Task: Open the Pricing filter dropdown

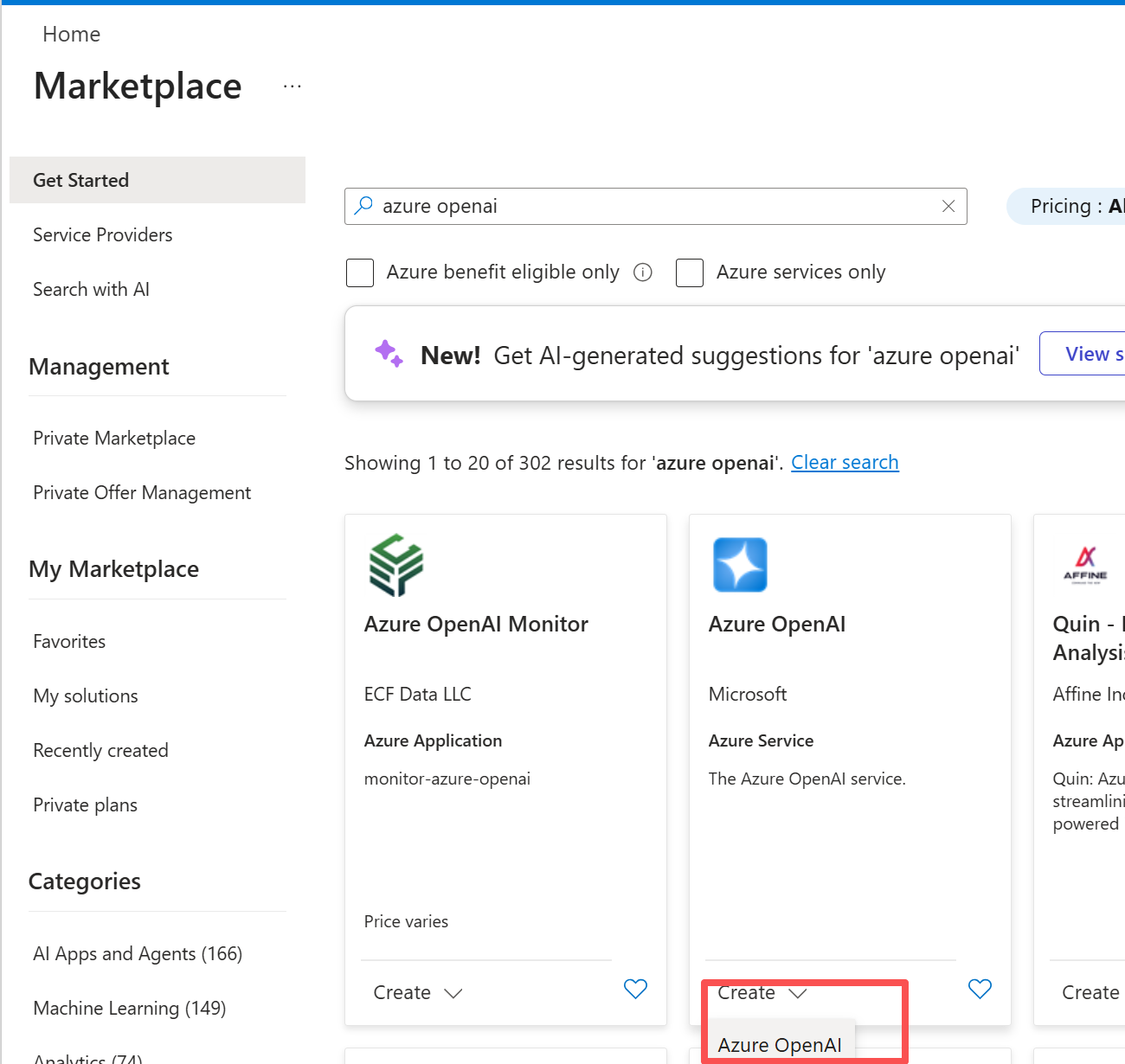Action: pyautogui.click(x=1066, y=206)
